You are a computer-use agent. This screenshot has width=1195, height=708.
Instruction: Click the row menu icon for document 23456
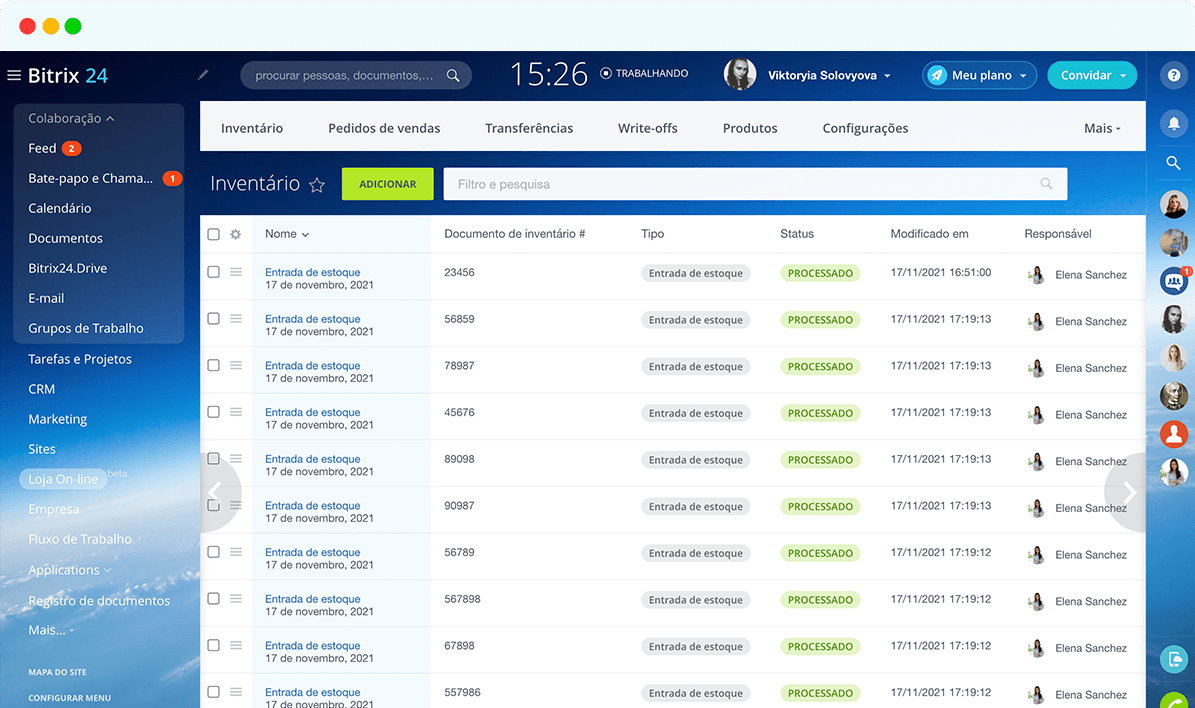pos(236,272)
